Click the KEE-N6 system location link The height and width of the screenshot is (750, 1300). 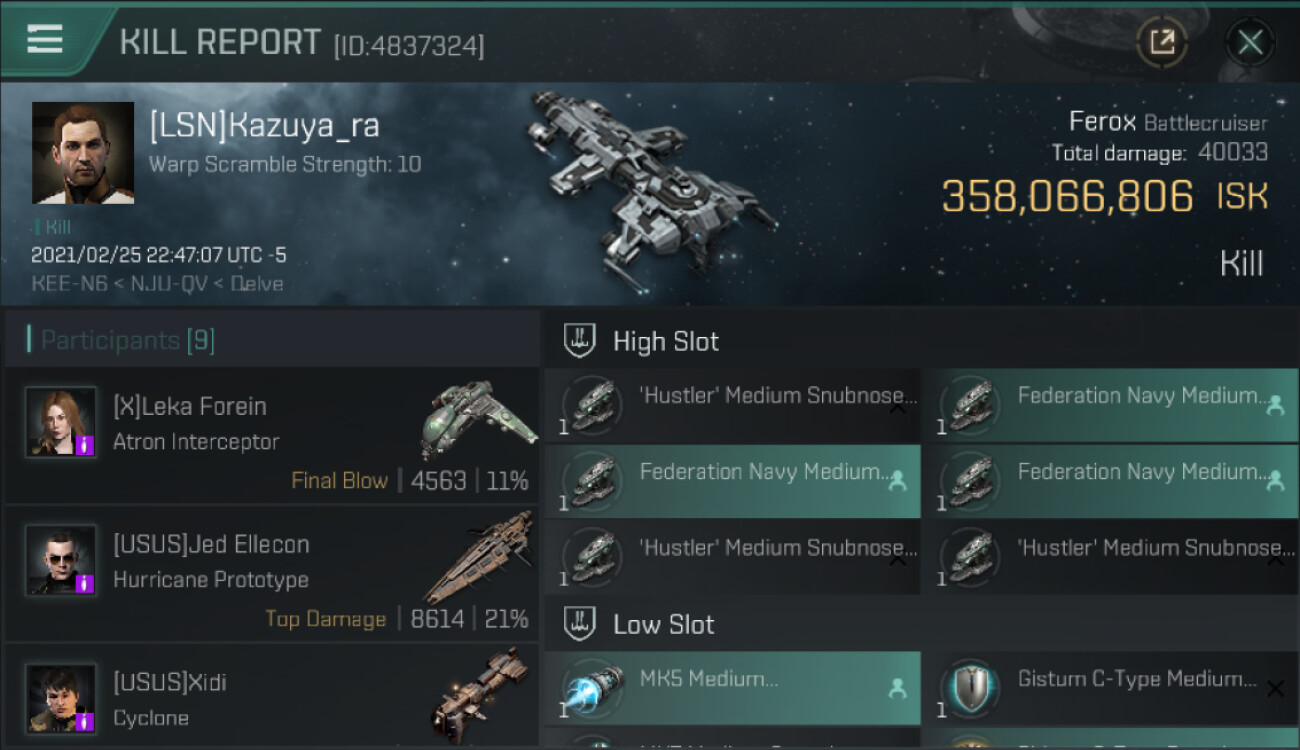pos(65,284)
